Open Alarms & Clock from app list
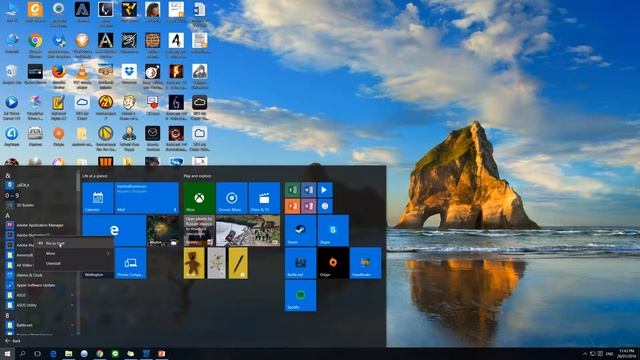 pyautogui.click(x=40, y=275)
